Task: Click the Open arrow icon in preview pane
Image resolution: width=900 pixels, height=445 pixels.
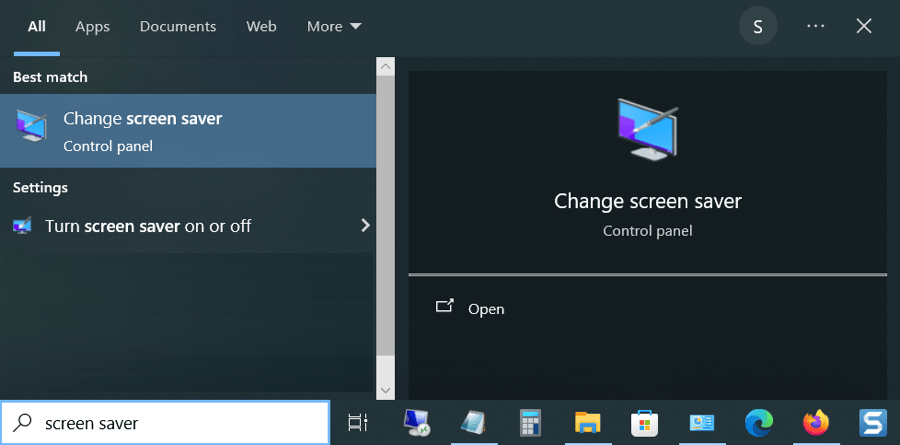Action: [444, 306]
